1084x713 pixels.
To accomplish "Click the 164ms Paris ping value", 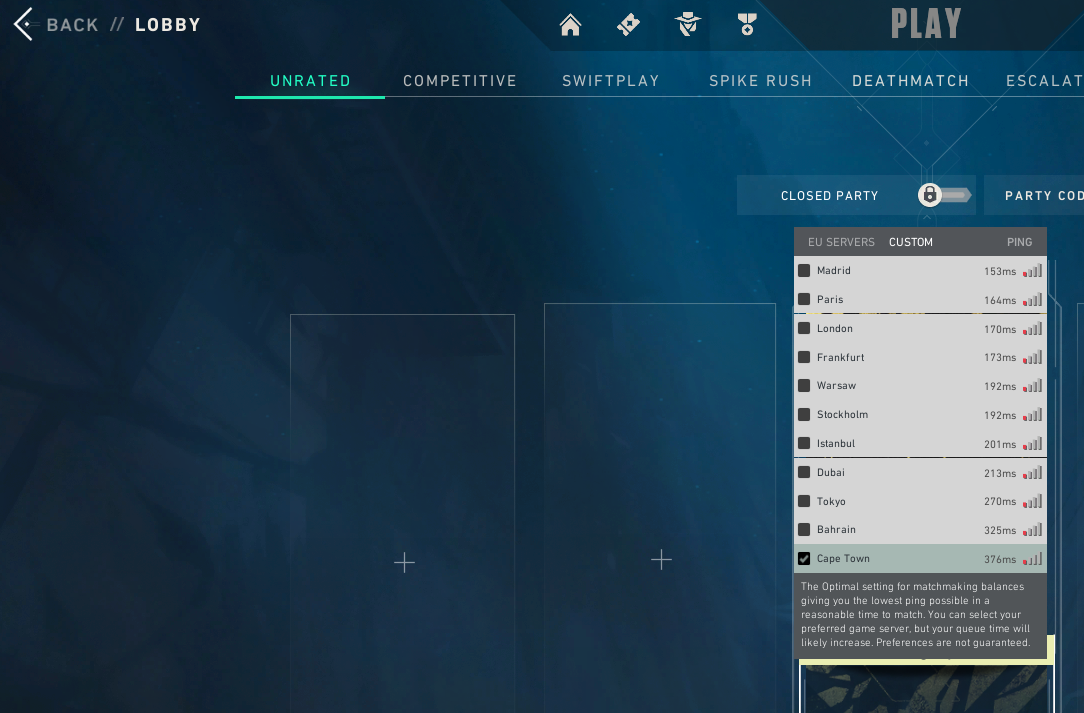I will point(1000,301).
